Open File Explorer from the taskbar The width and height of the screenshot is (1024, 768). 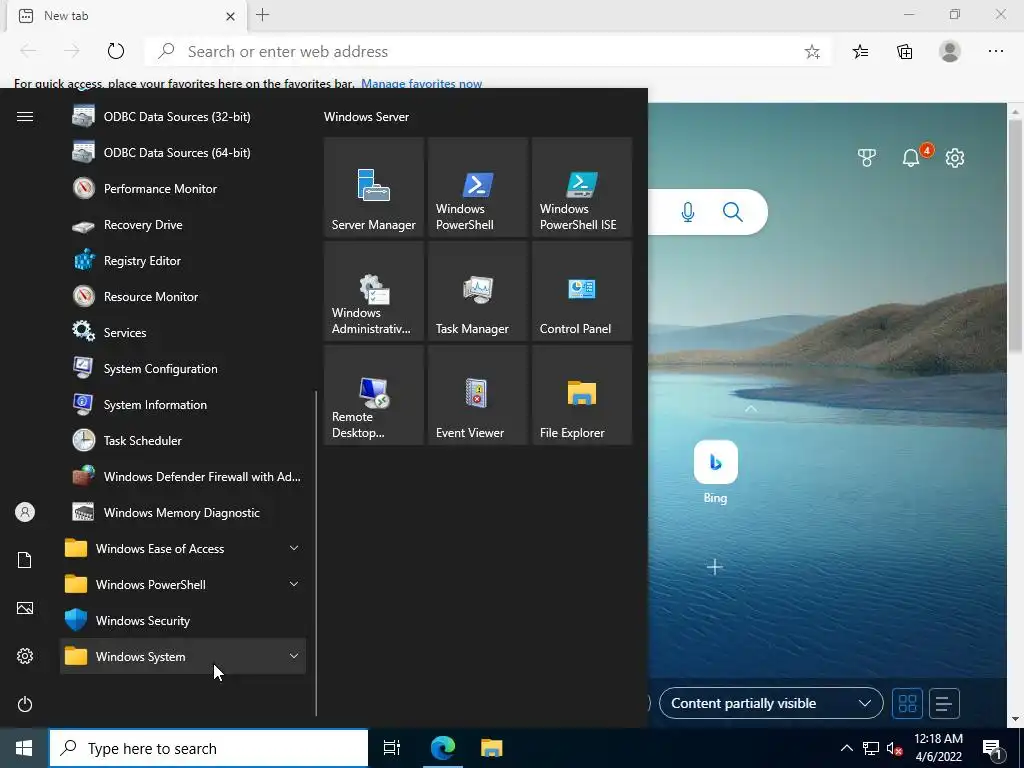click(x=492, y=748)
